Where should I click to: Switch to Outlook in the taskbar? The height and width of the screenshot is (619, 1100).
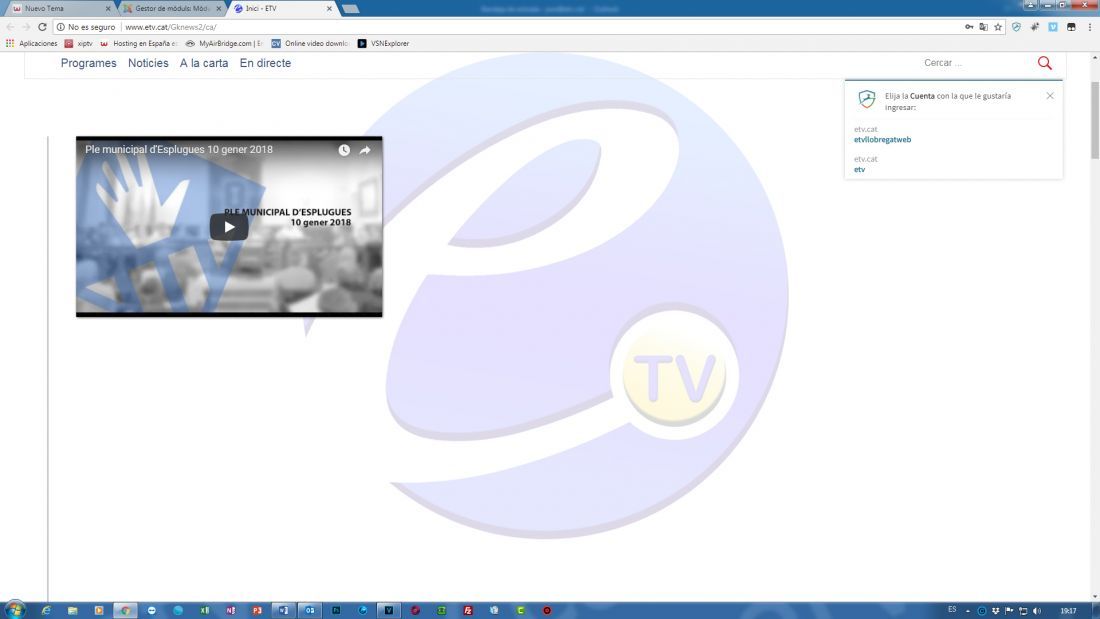[310, 611]
